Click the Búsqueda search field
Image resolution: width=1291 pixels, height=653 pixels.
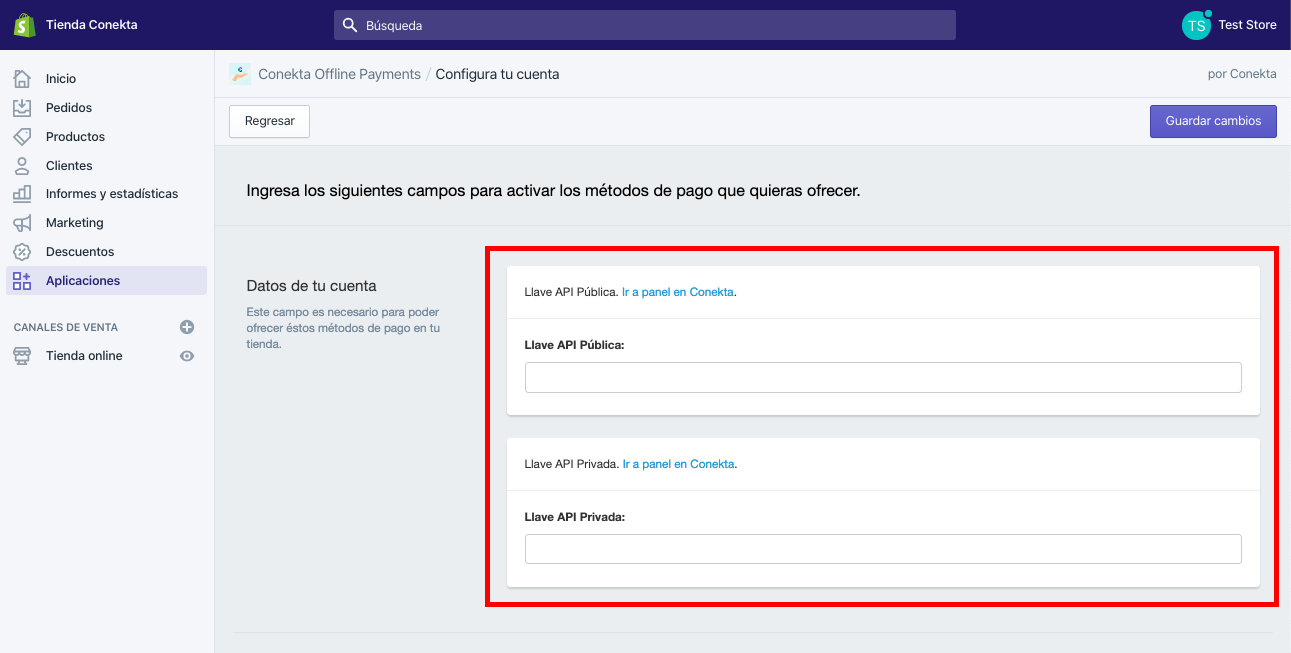(645, 25)
